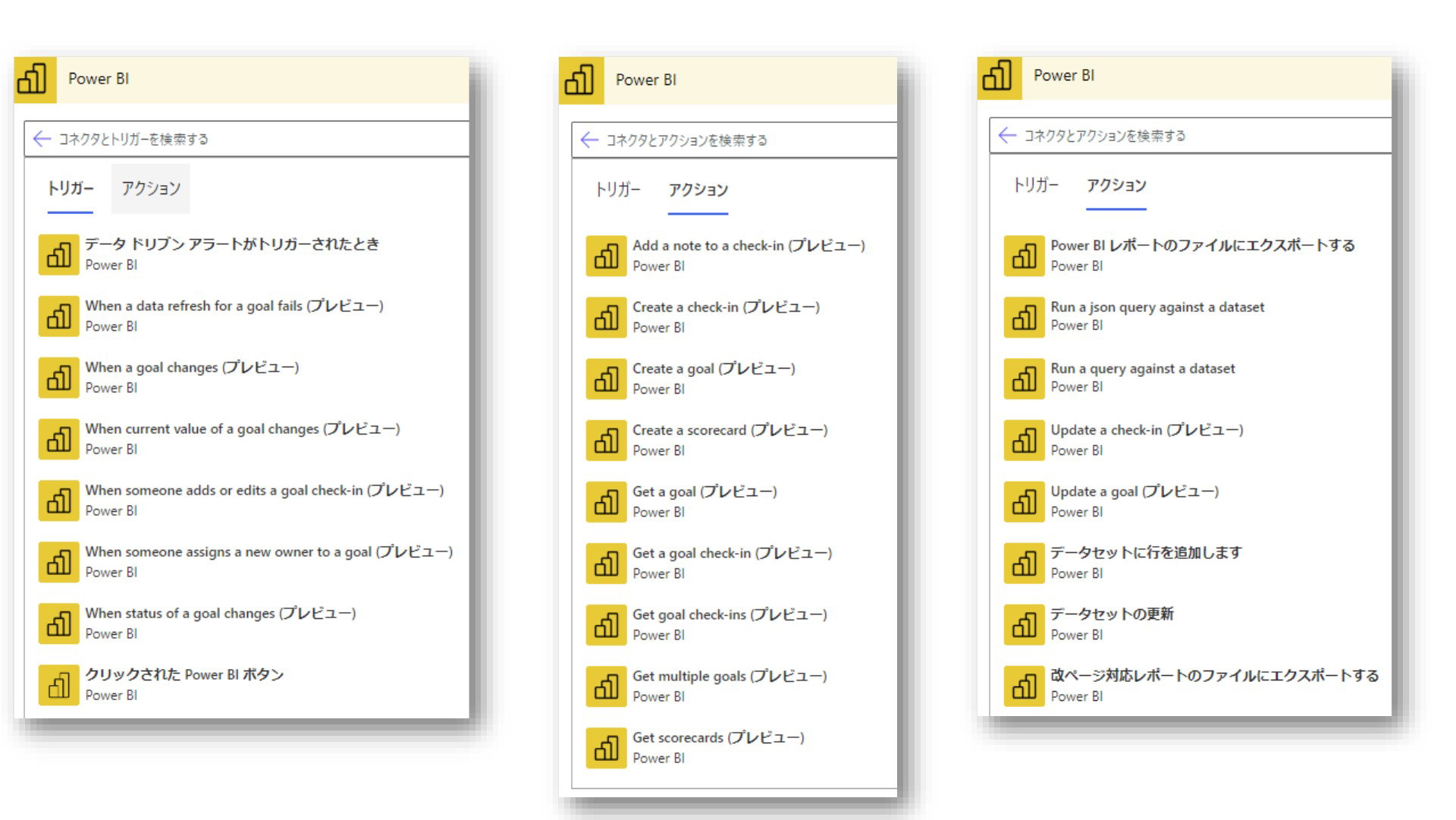
Task: Pick 'Update a check-in (プレビュー)' action text
Action: click(x=1147, y=430)
